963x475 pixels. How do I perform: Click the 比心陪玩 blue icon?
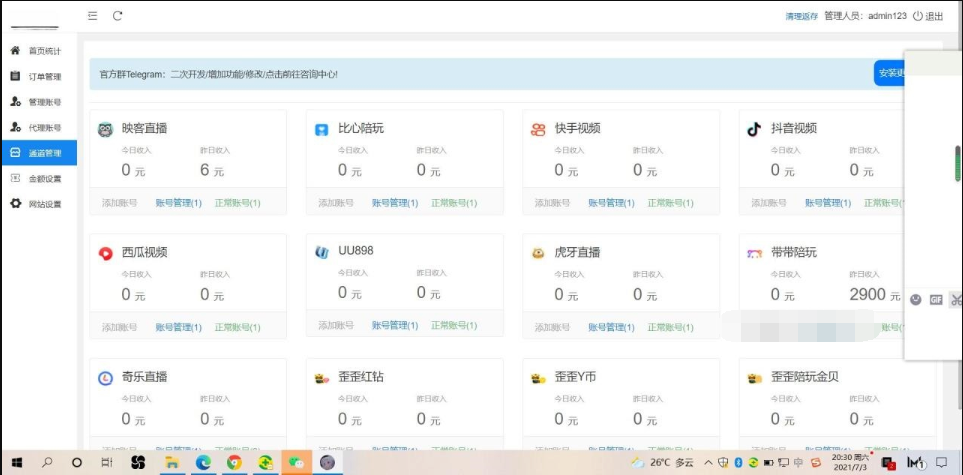tap(322, 129)
